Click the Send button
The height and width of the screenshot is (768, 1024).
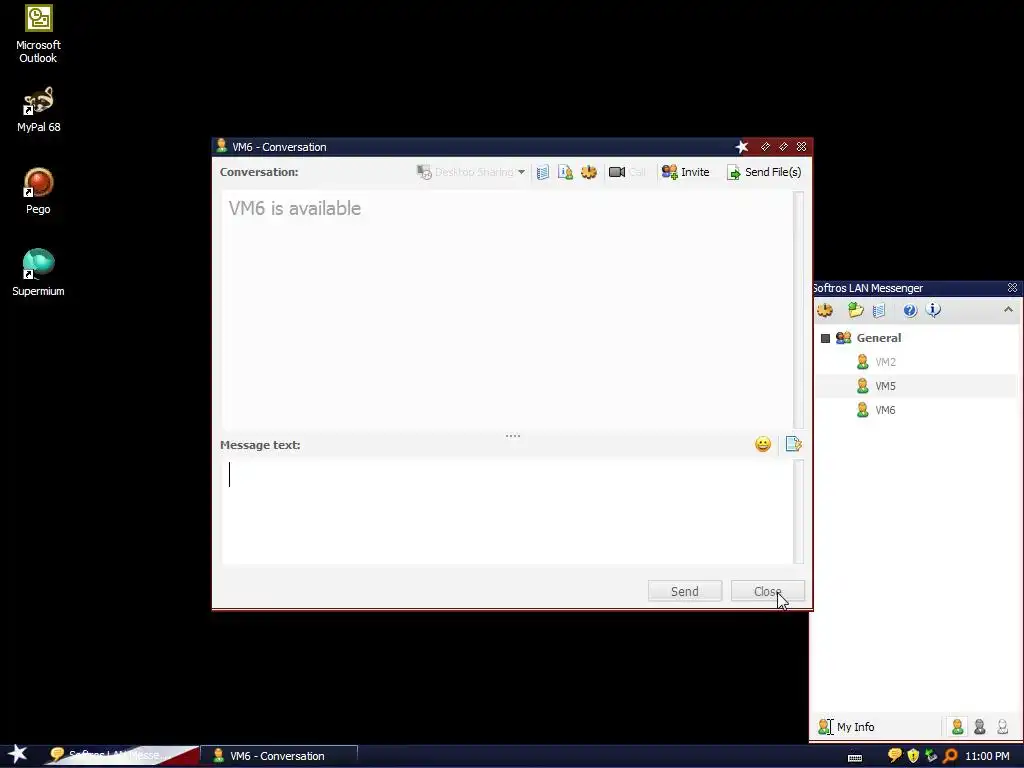[684, 591]
